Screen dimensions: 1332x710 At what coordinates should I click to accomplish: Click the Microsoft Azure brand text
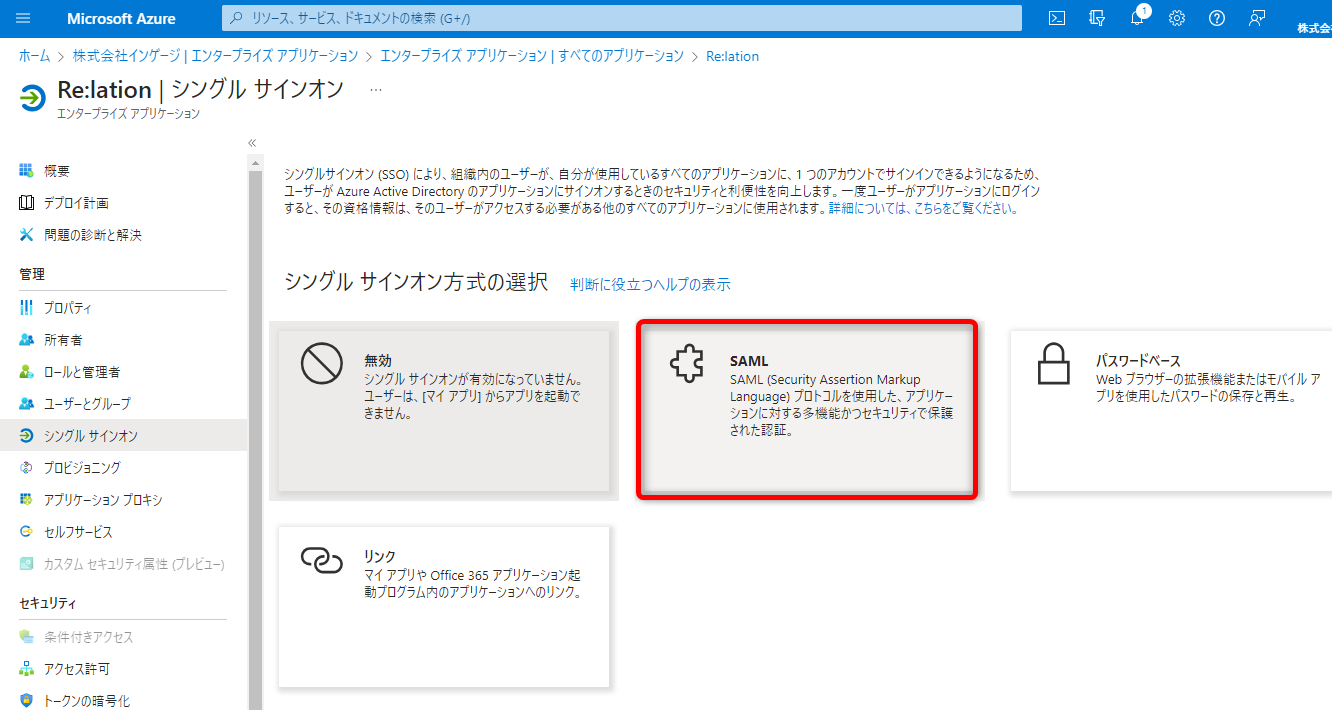coord(121,18)
